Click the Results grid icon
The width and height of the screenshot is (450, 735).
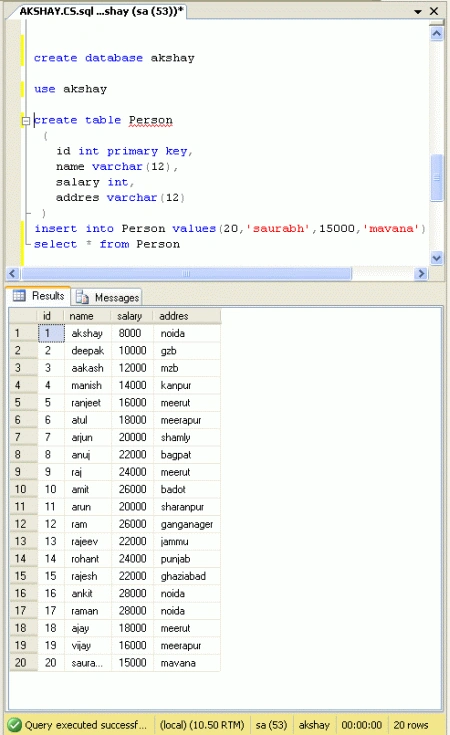click(19, 296)
